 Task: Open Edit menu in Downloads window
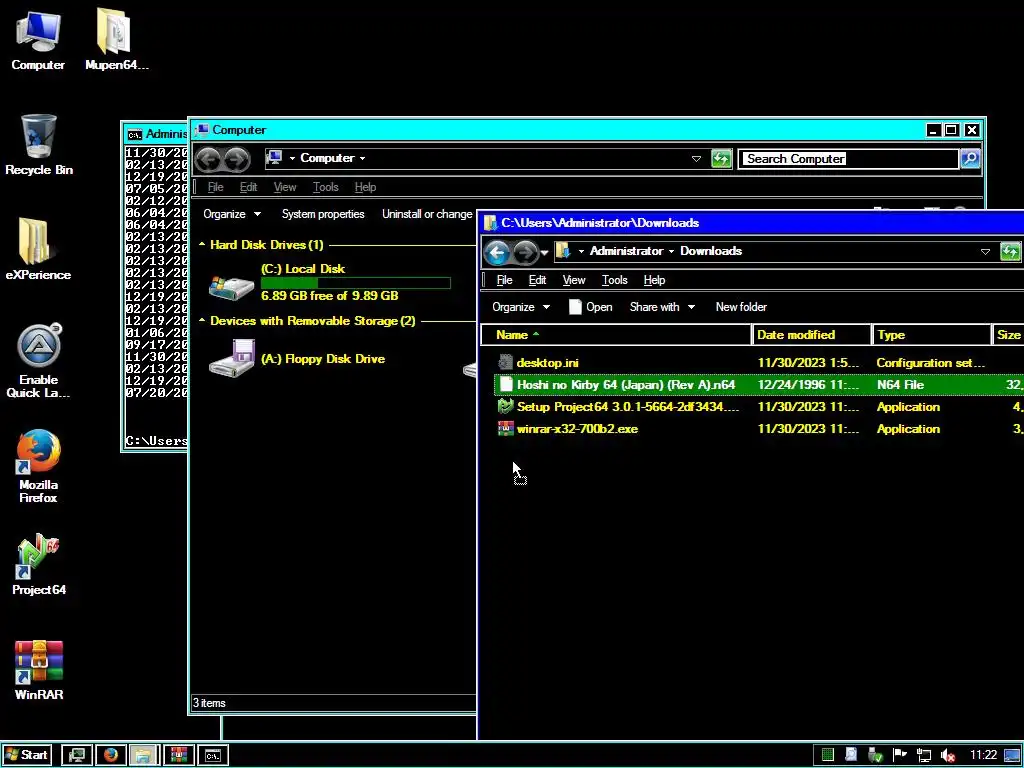pos(537,280)
